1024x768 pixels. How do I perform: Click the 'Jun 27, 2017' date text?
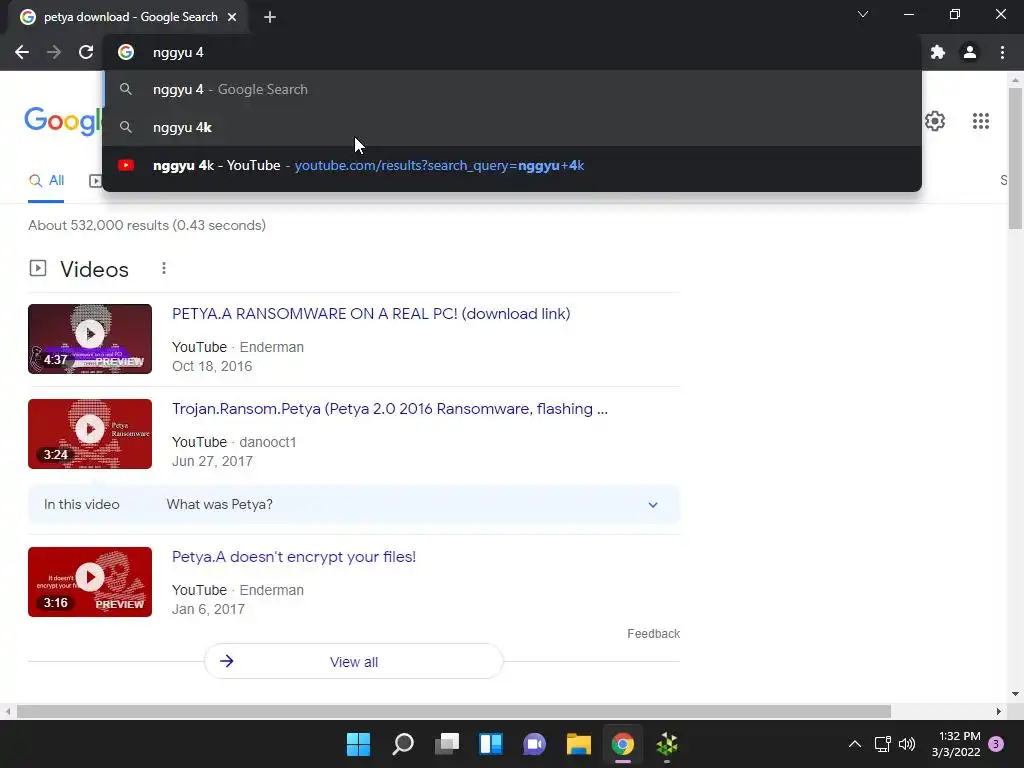pyautogui.click(x=212, y=461)
